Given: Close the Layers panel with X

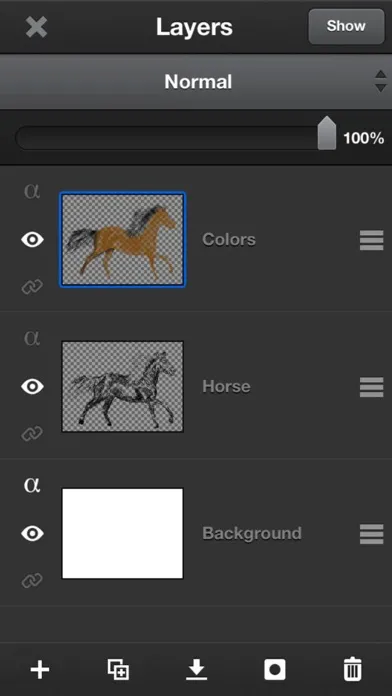Looking at the screenshot, I should click(36, 27).
